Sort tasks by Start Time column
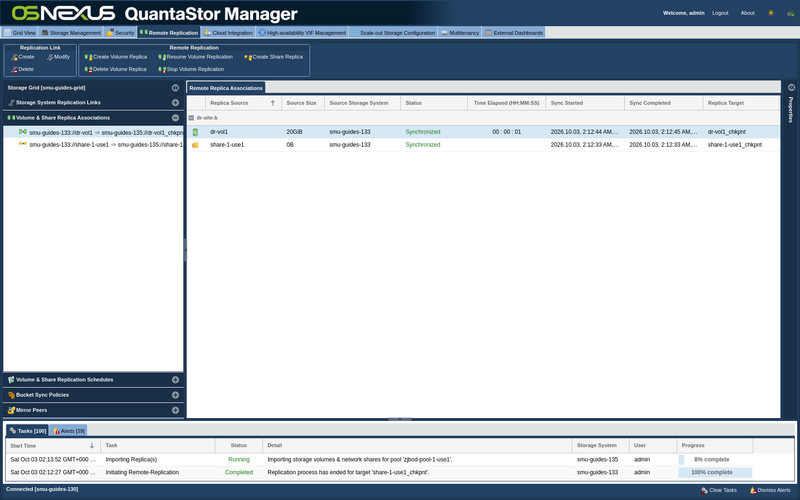Viewport: 800px width, 500px height. pos(53,445)
